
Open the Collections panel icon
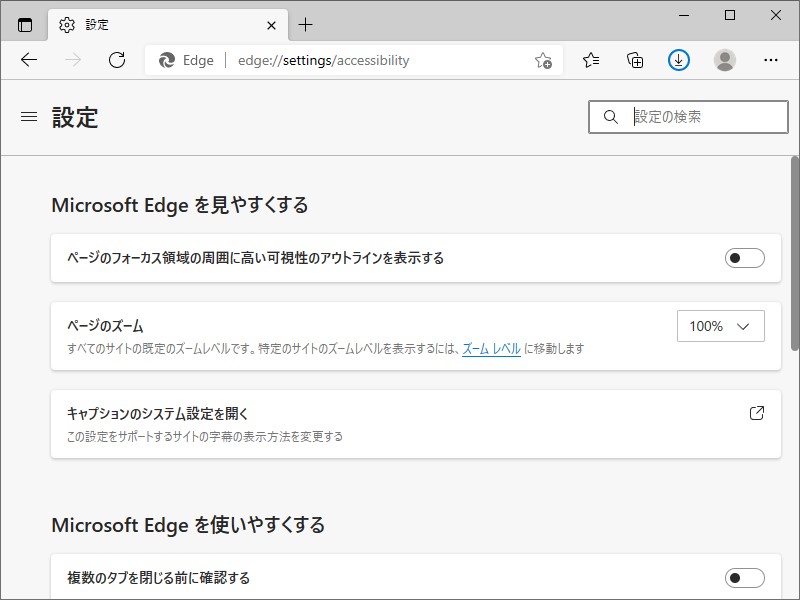[x=634, y=60]
